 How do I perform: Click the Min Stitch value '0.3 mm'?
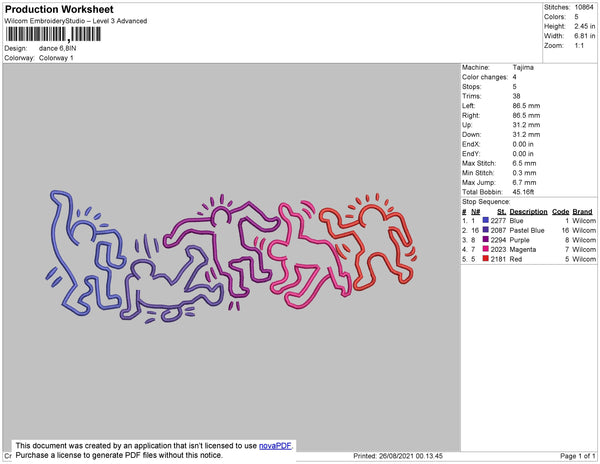[524, 173]
